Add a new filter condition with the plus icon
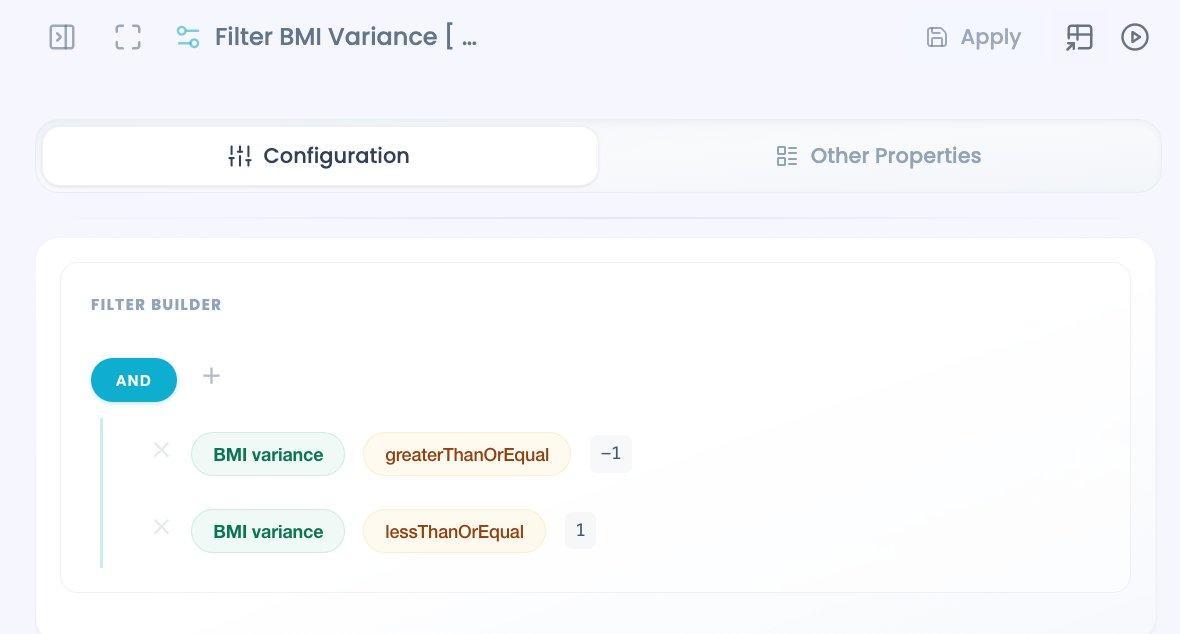 tap(211, 376)
